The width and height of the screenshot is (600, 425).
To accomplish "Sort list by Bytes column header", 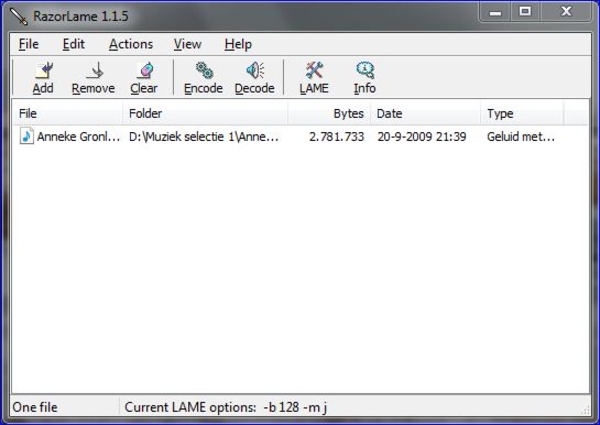I will pyautogui.click(x=329, y=113).
